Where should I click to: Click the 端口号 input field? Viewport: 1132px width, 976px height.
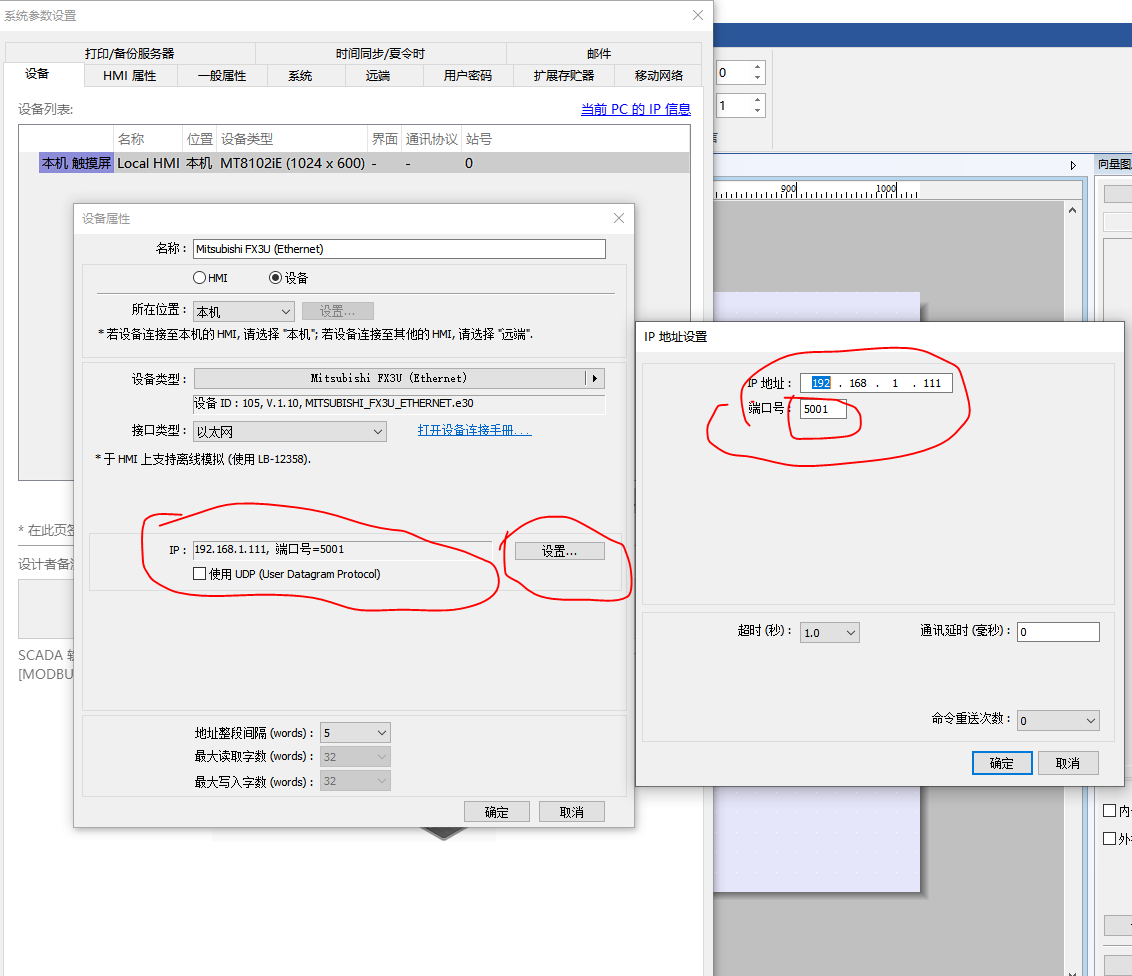[x=822, y=409]
